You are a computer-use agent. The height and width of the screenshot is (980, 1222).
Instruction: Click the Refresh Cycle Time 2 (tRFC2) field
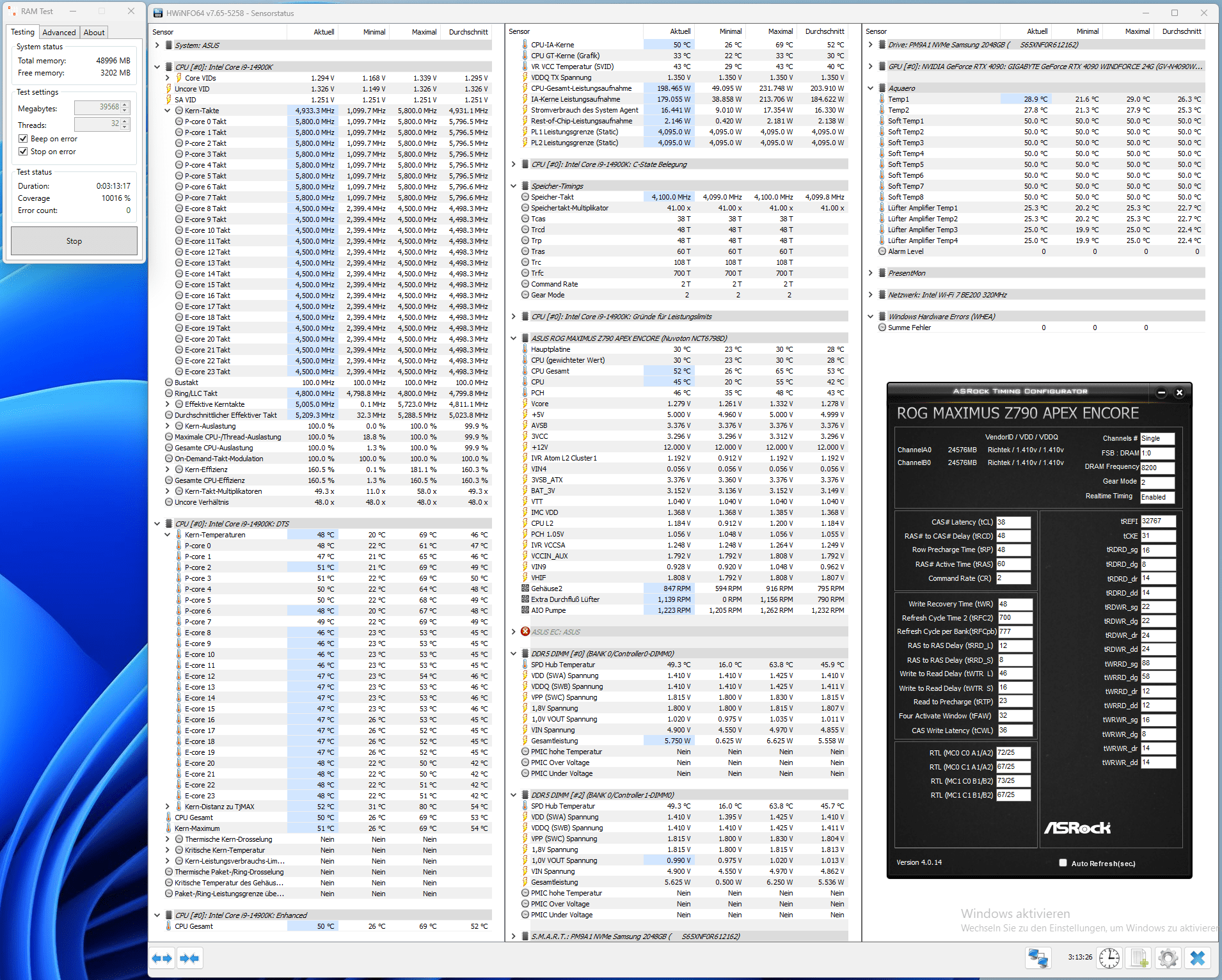point(1015,618)
